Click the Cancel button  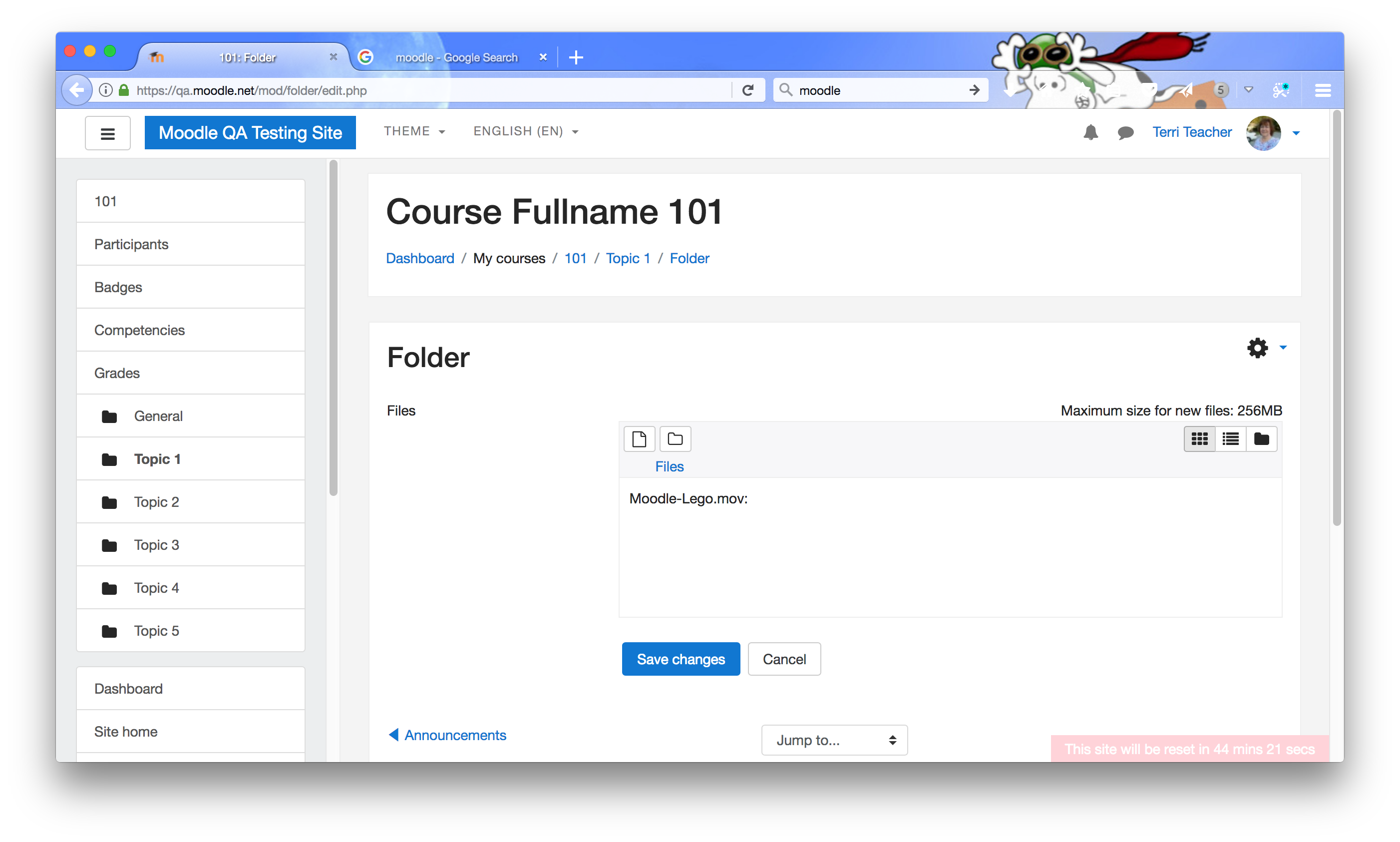pyautogui.click(x=784, y=659)
